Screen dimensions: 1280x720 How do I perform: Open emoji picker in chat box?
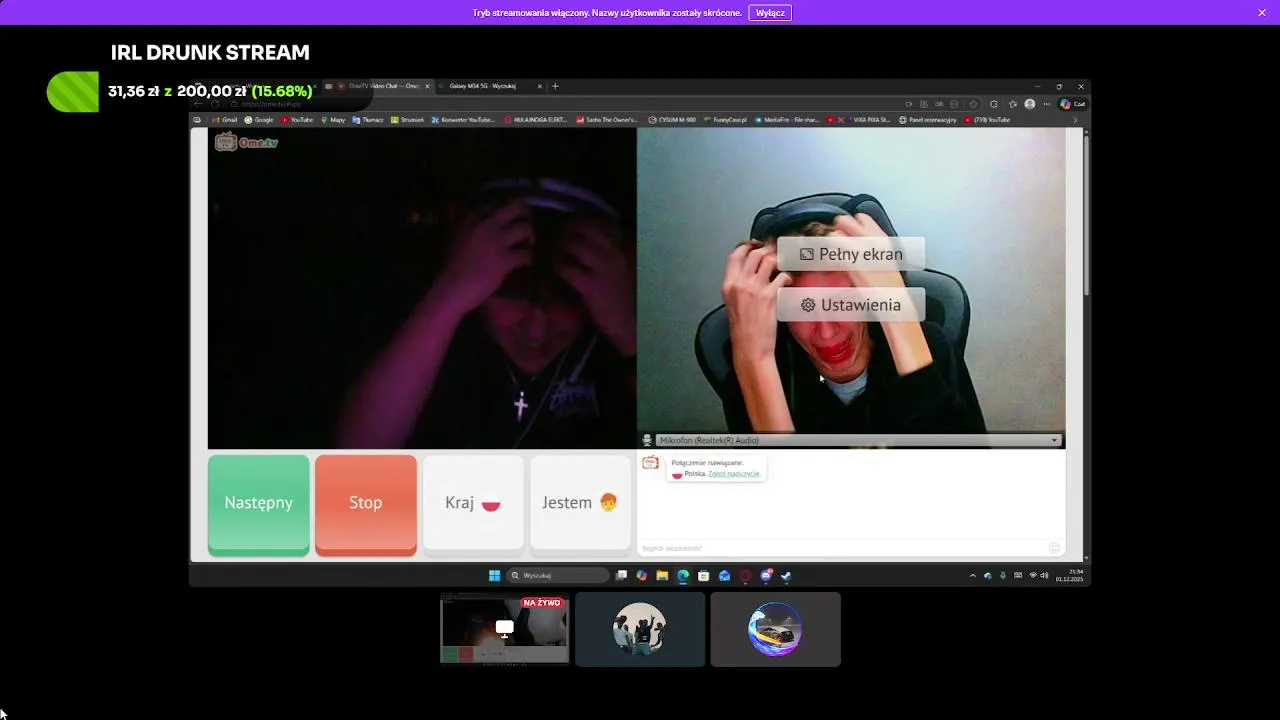[x=1054, y=548]
